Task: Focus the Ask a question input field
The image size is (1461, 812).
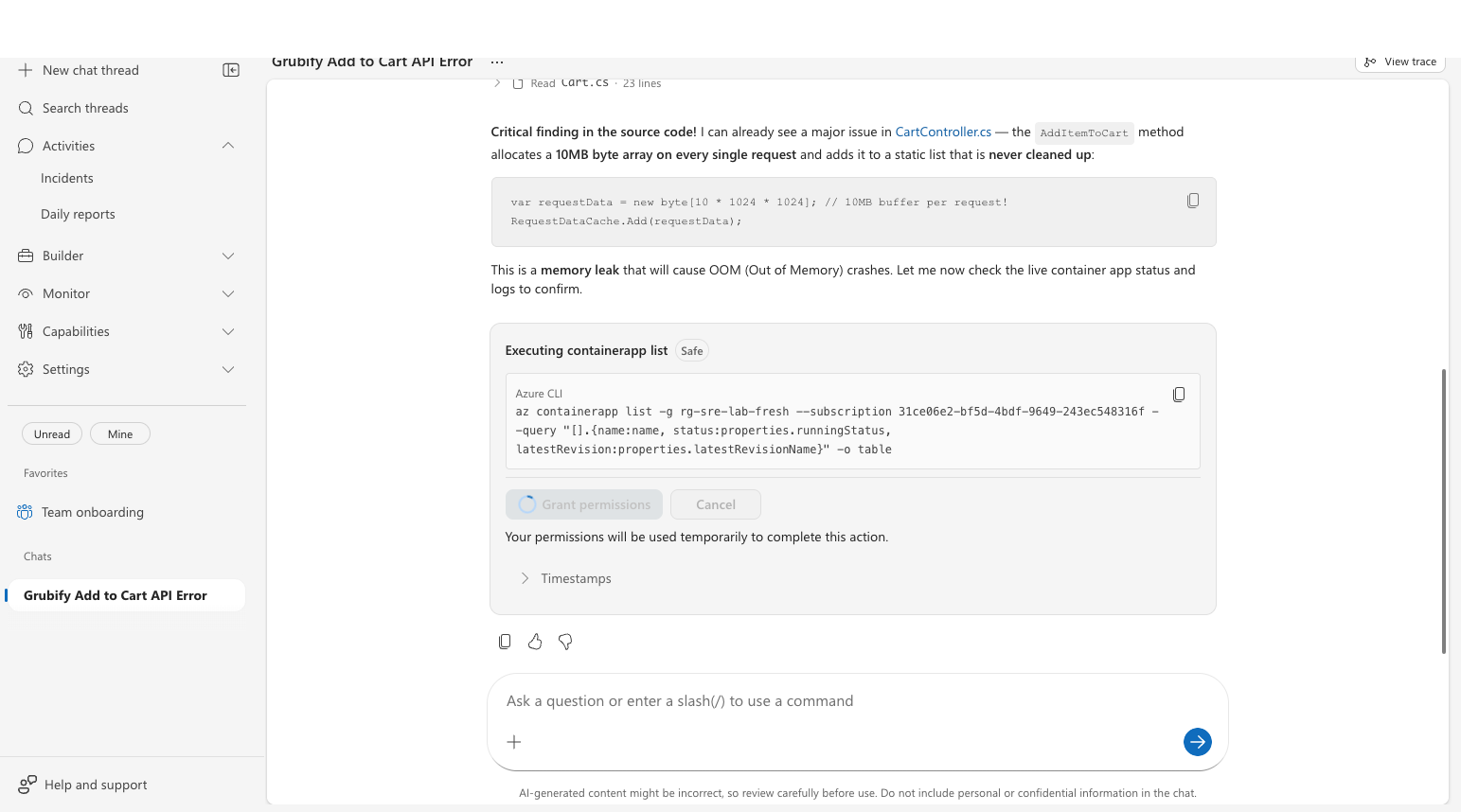Action: (857, 701)
